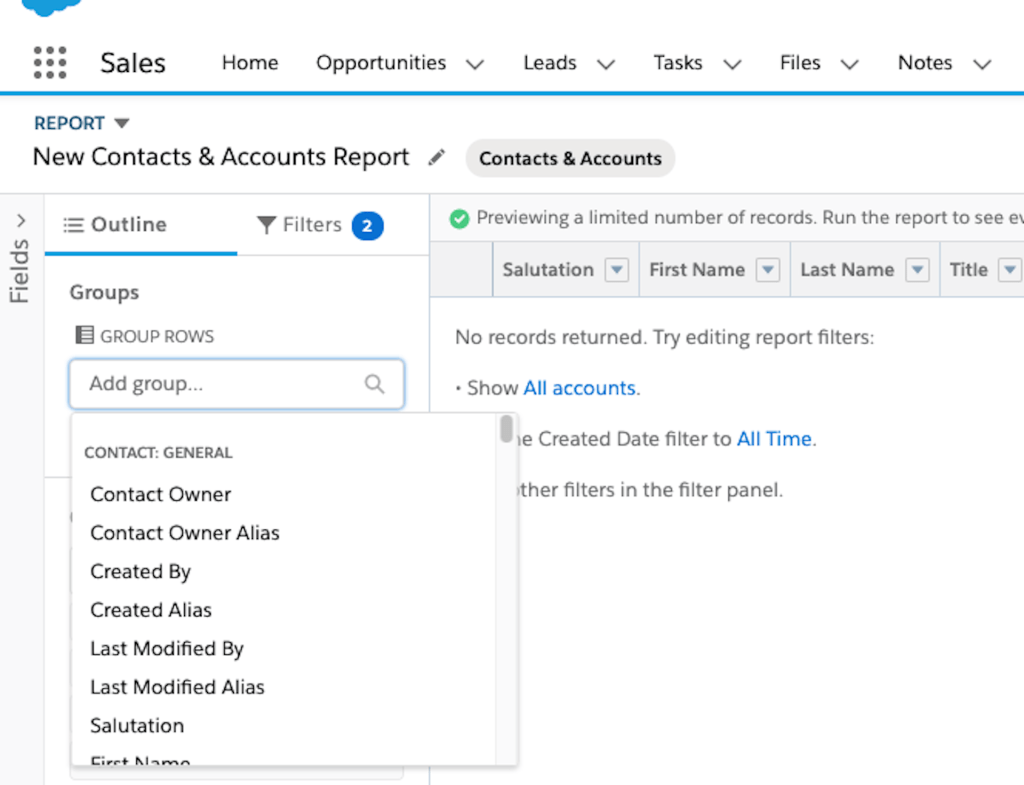Select the Outline tab

[x=115, y=225]
